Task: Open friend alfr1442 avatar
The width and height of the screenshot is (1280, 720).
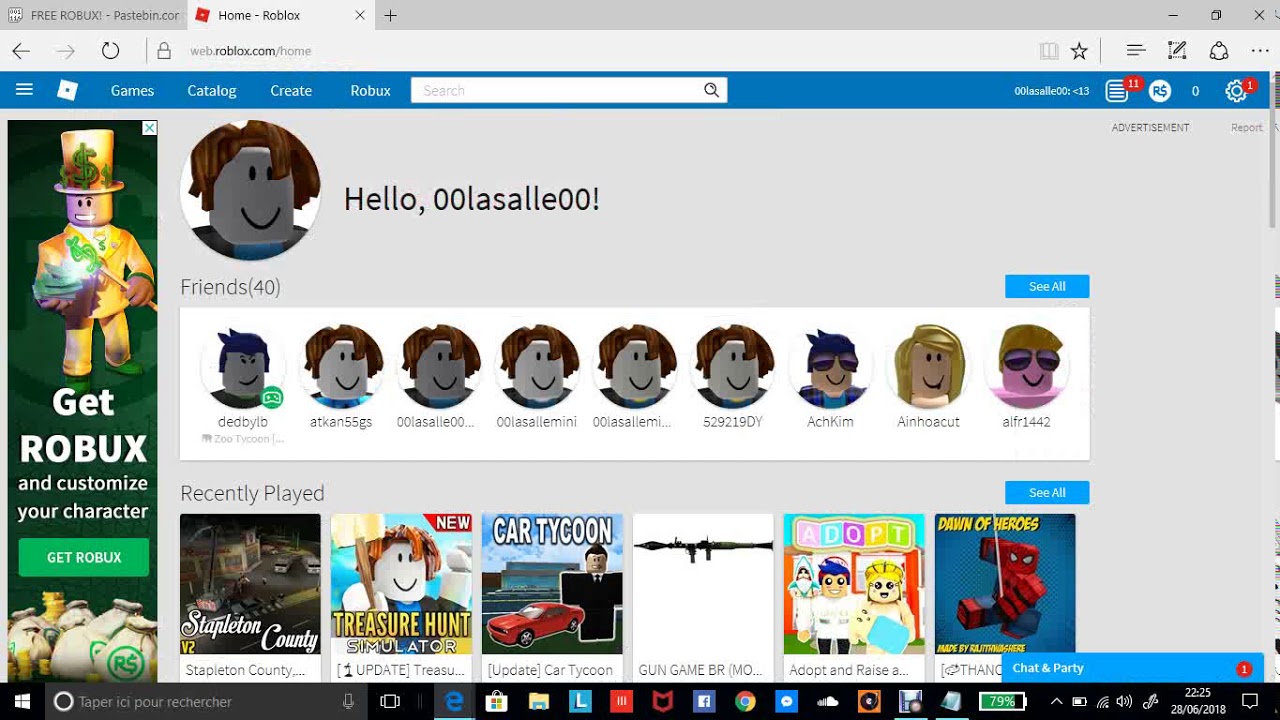Action: point(1027,366)
